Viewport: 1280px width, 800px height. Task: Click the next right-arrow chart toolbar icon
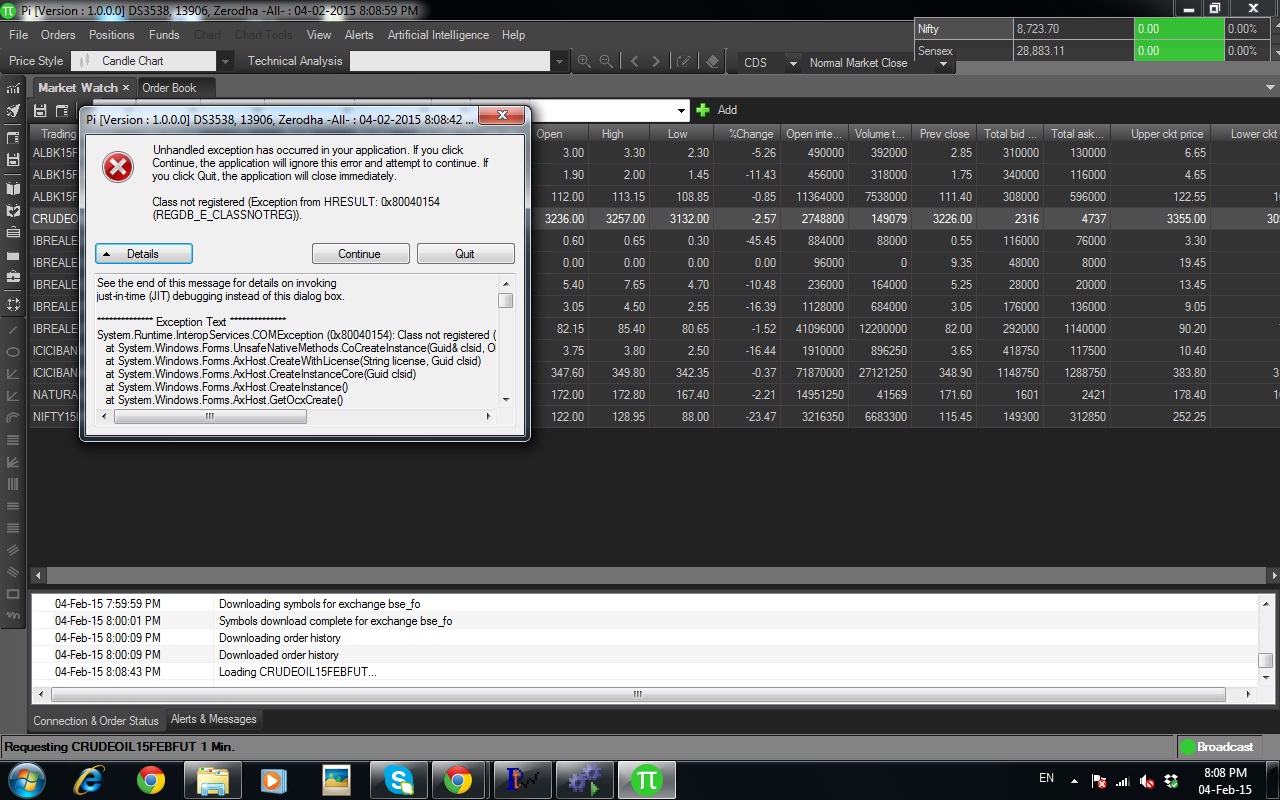click(656, 62)
